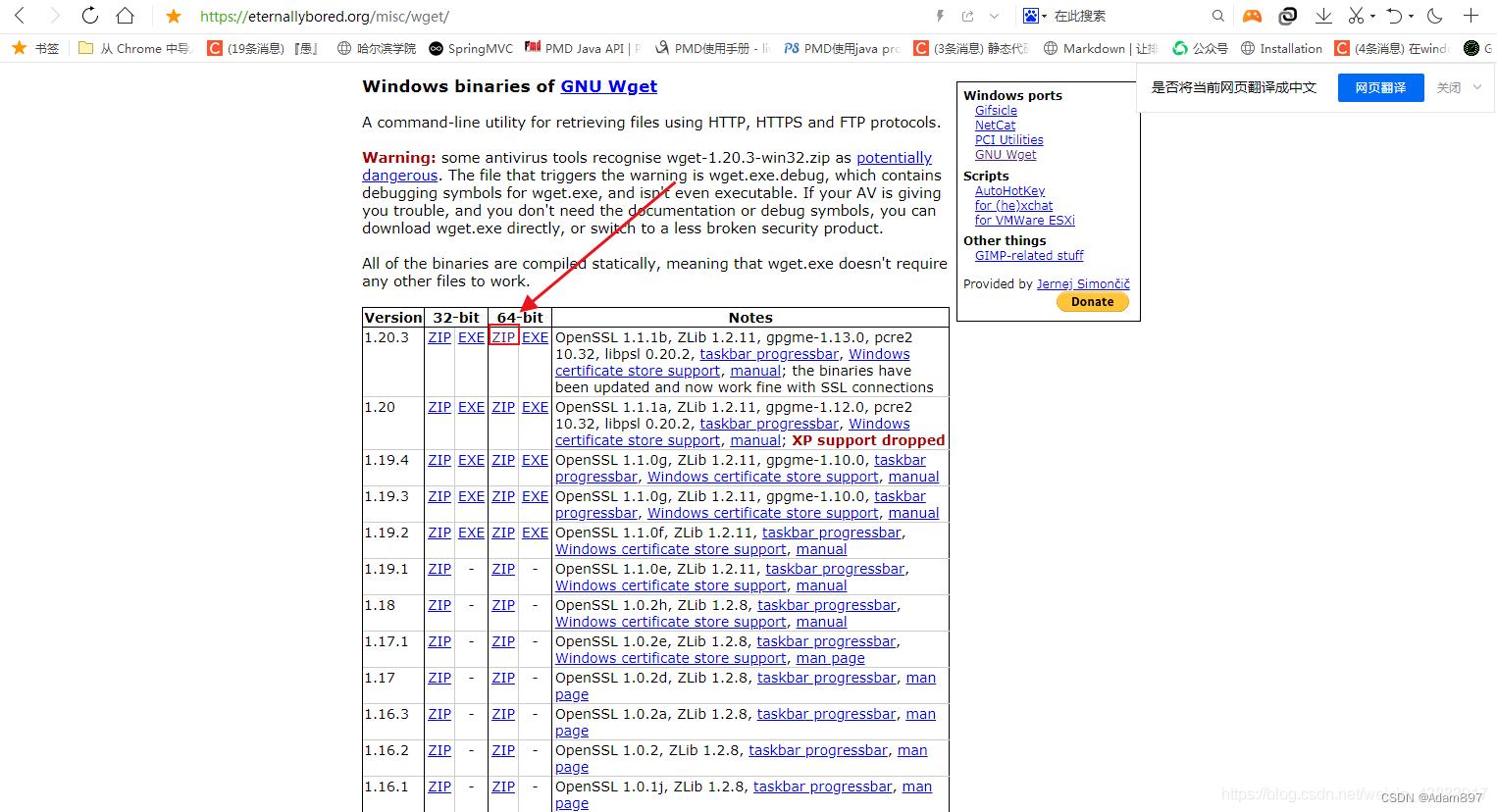
Task: Toggle the bookmark star in the address bar
Action: pyautogui.click(x=174, y=16)
